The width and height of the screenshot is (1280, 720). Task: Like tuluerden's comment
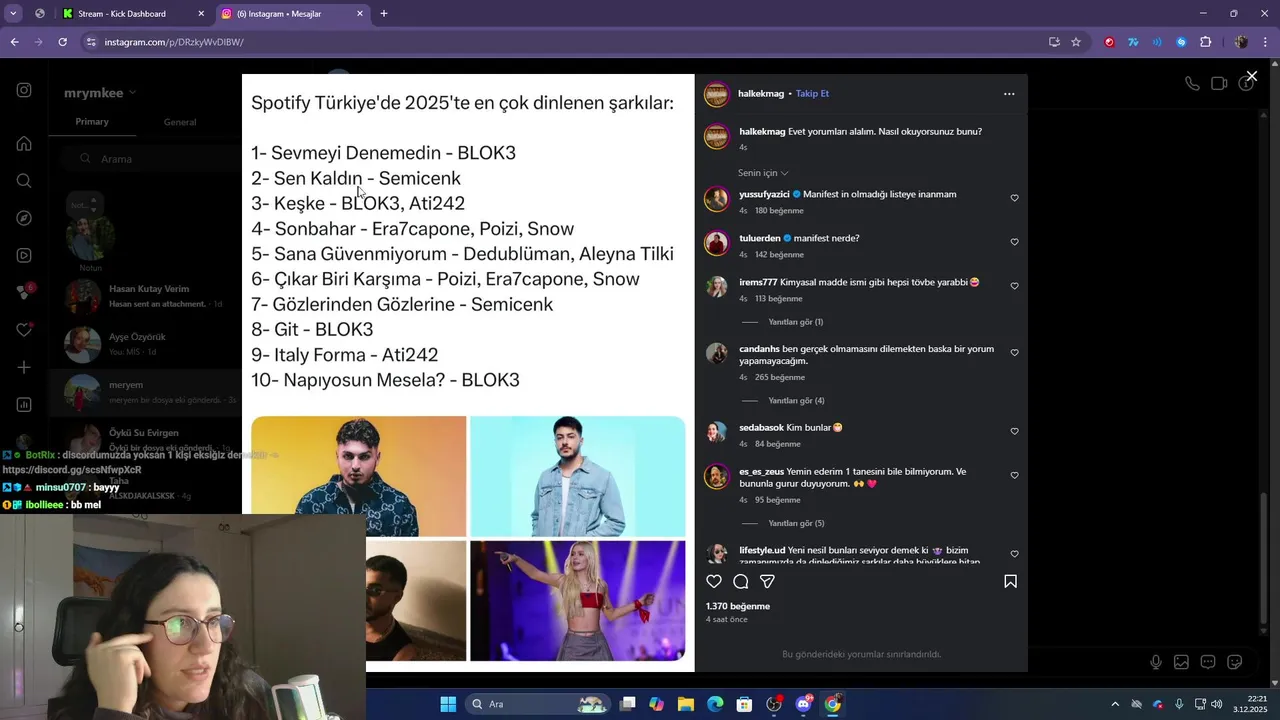(1014, 242)
